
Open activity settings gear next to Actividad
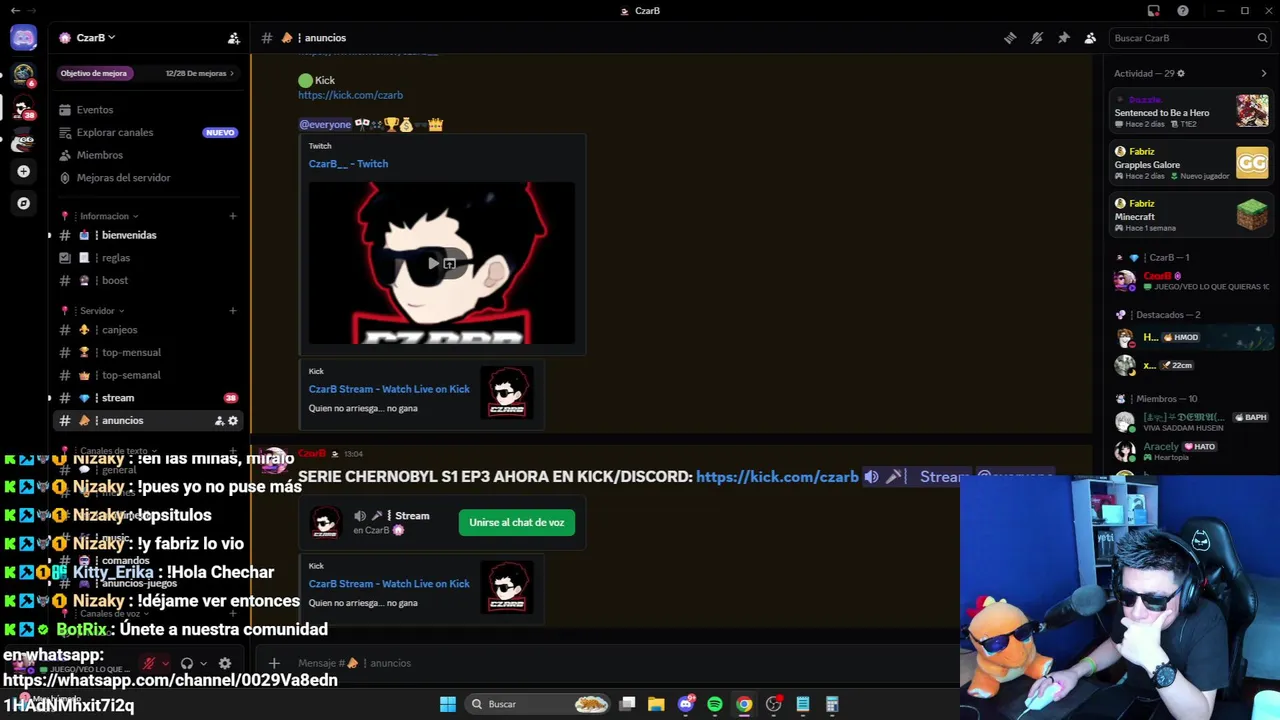coord(1180,73)
